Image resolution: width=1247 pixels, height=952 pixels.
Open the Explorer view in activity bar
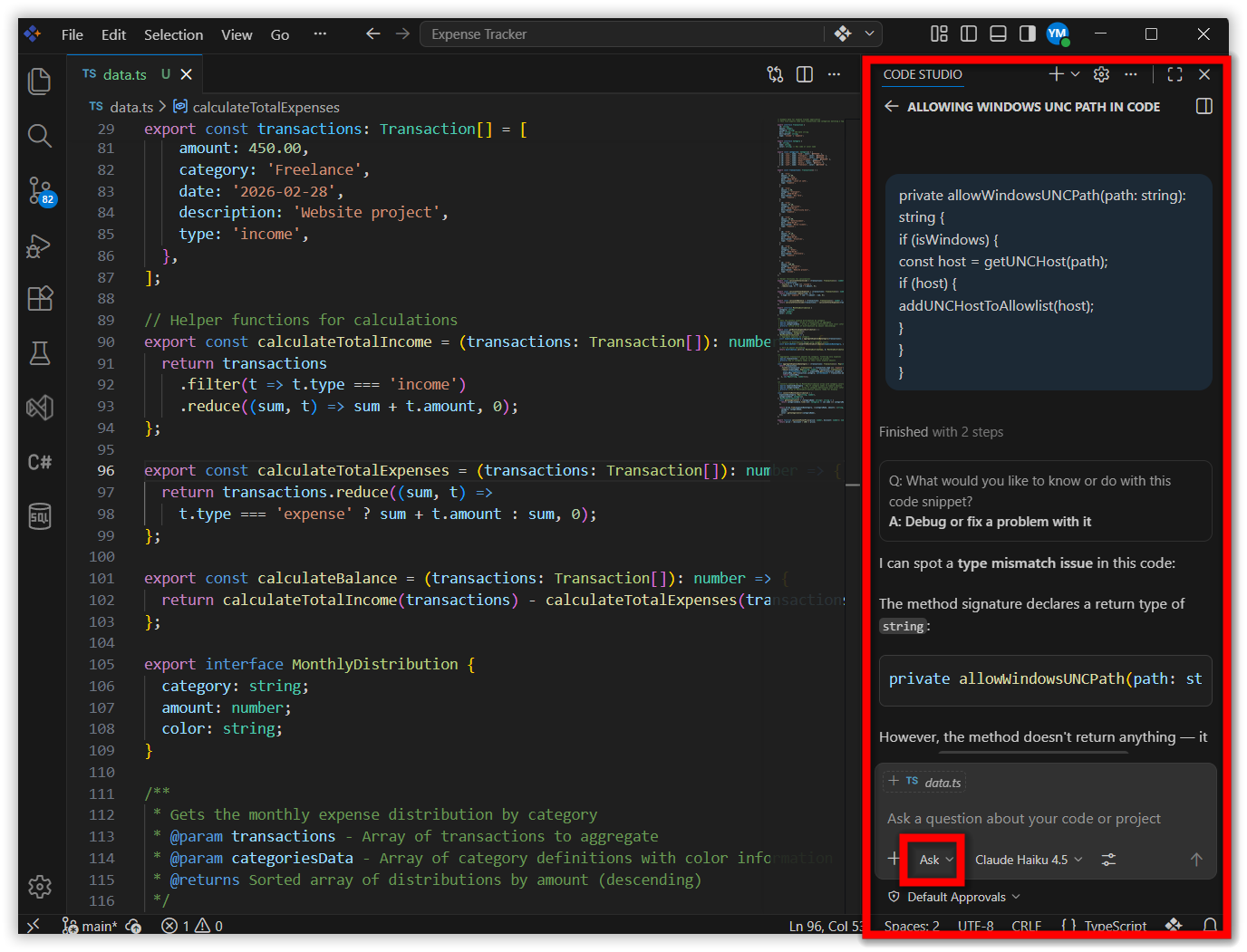(x=40, y=82)
